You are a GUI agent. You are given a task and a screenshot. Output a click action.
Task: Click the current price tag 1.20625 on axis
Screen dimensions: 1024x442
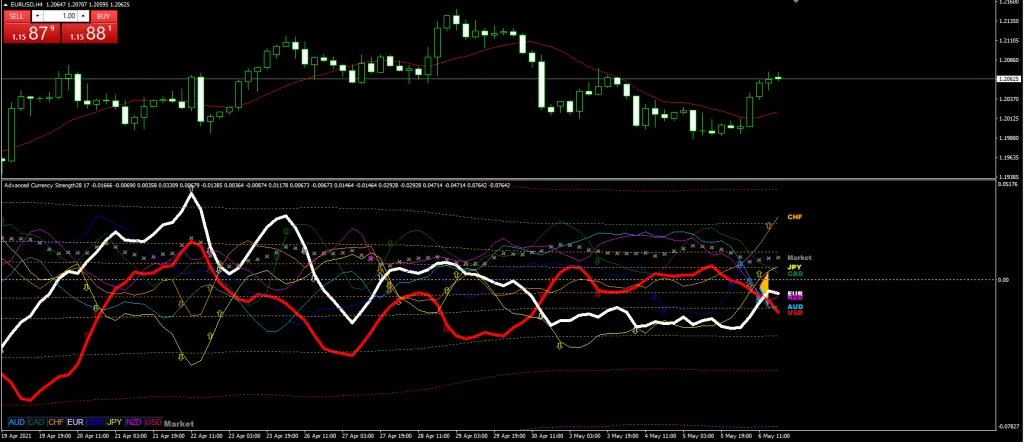(x=1008, y=78)
